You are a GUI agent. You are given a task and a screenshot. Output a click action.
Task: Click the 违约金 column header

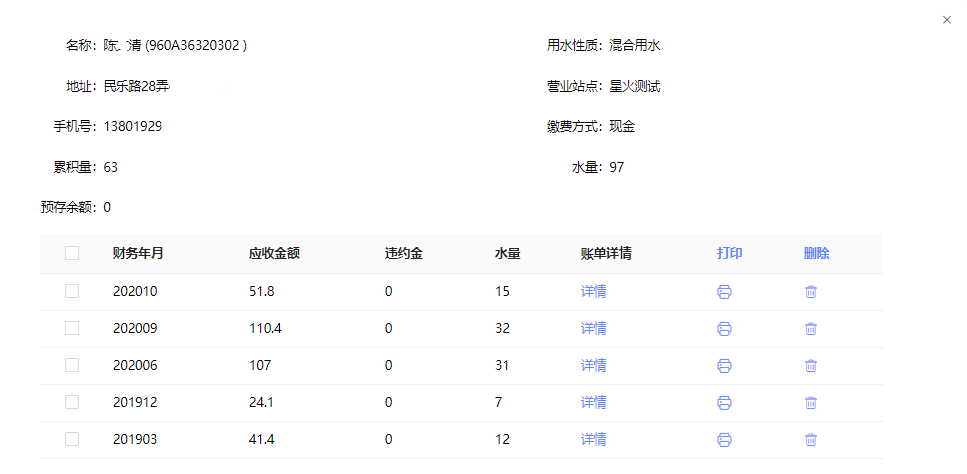pos(403,254)
